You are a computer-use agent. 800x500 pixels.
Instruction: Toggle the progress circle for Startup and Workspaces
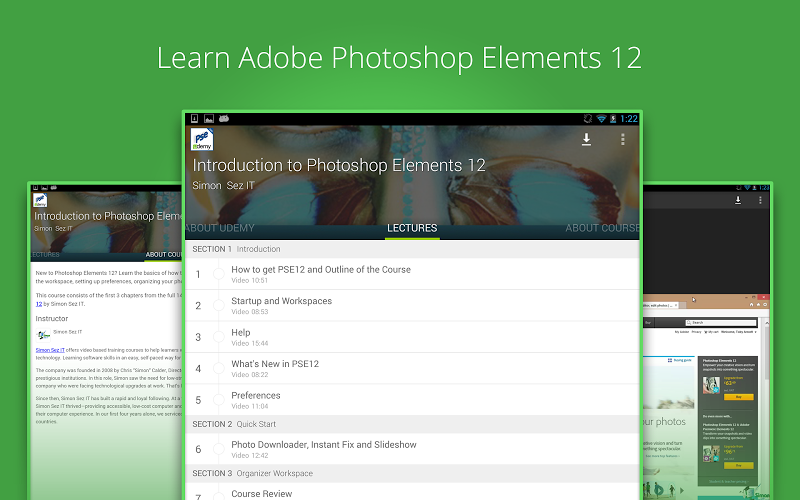(x=218, y=306)
